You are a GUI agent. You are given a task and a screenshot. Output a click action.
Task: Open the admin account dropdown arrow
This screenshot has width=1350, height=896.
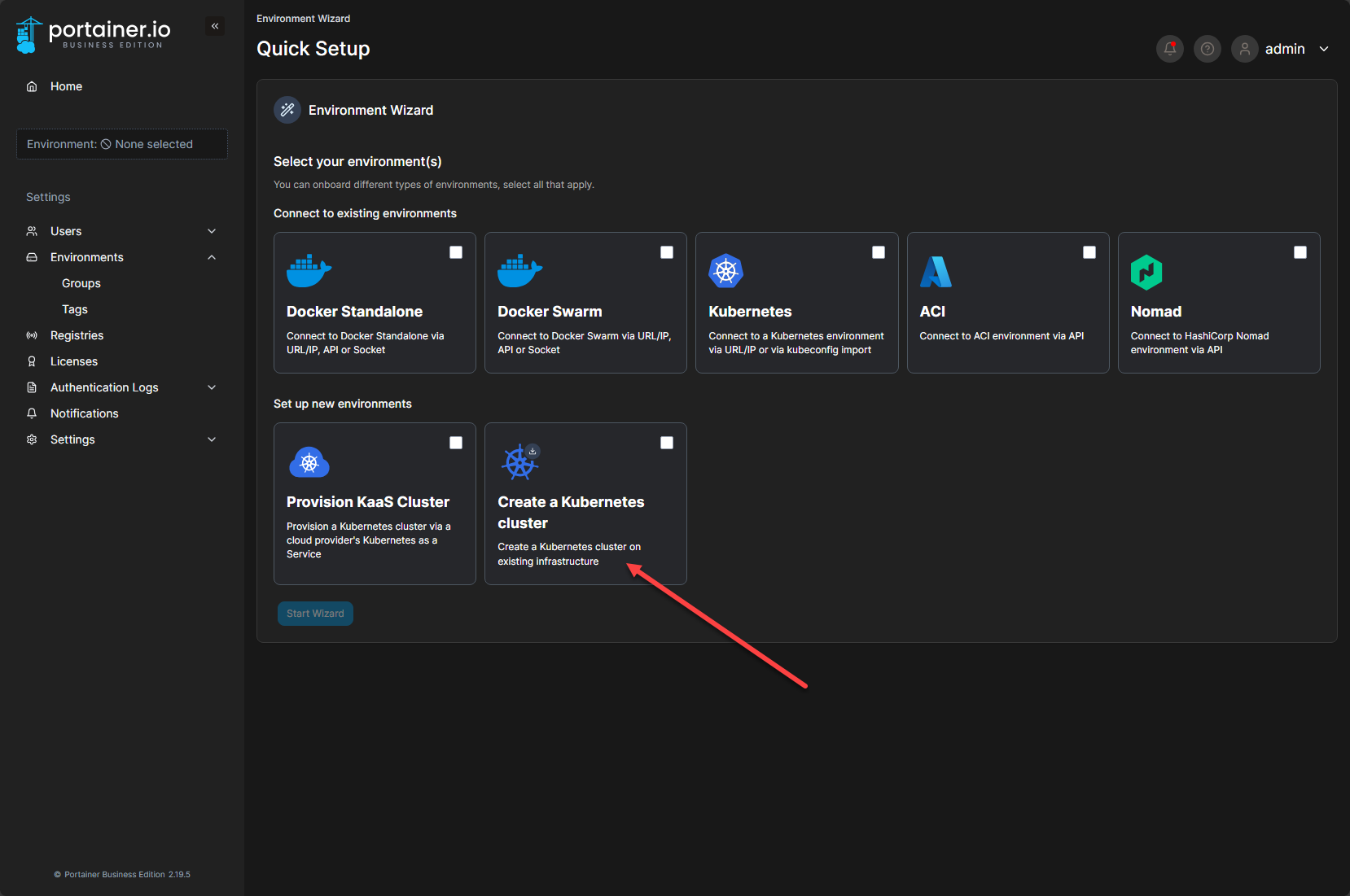(x=1324, y=49)
